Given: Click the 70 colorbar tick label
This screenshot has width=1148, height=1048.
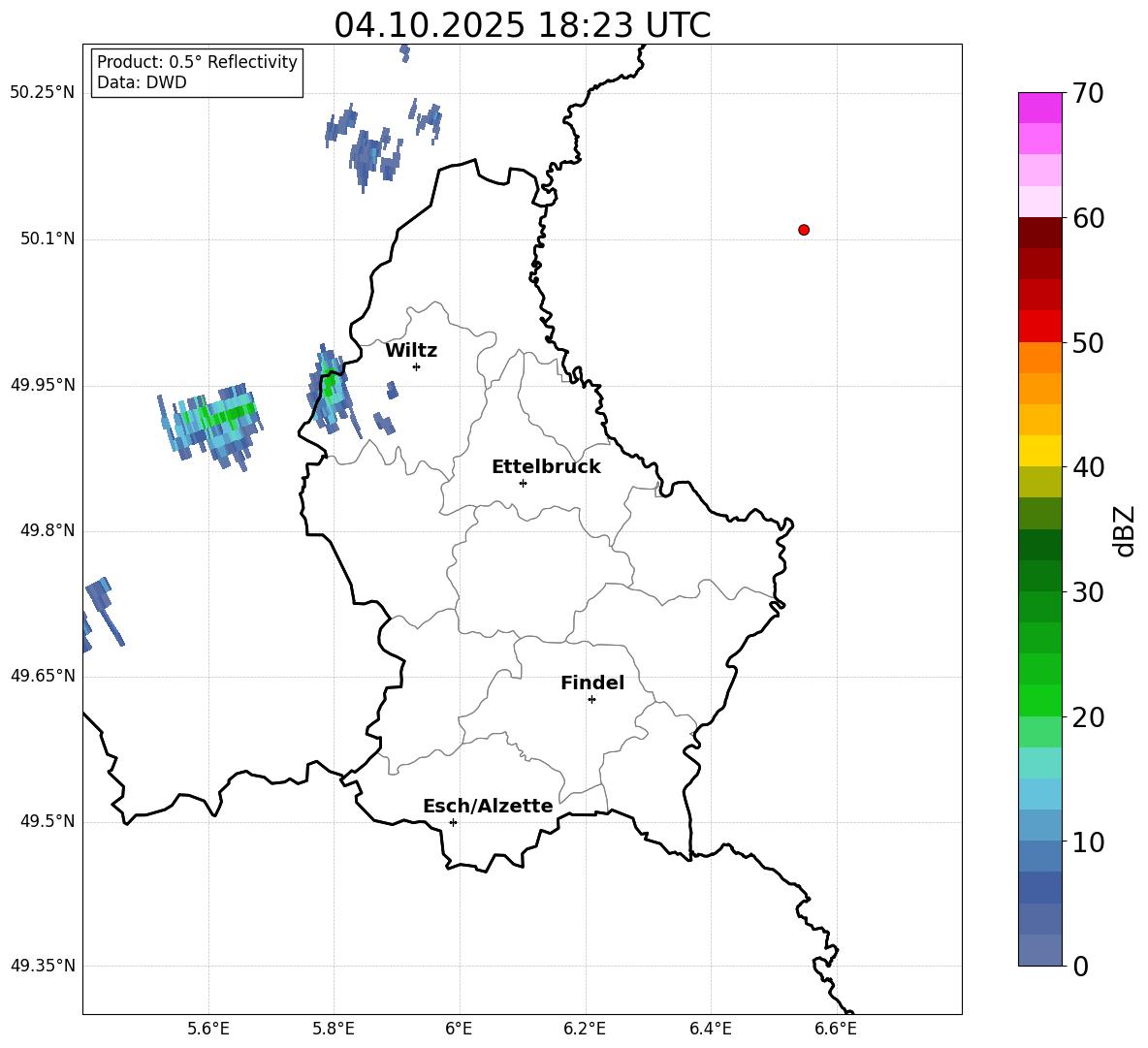Looking at the screenshot, I should pos(1088,94).
